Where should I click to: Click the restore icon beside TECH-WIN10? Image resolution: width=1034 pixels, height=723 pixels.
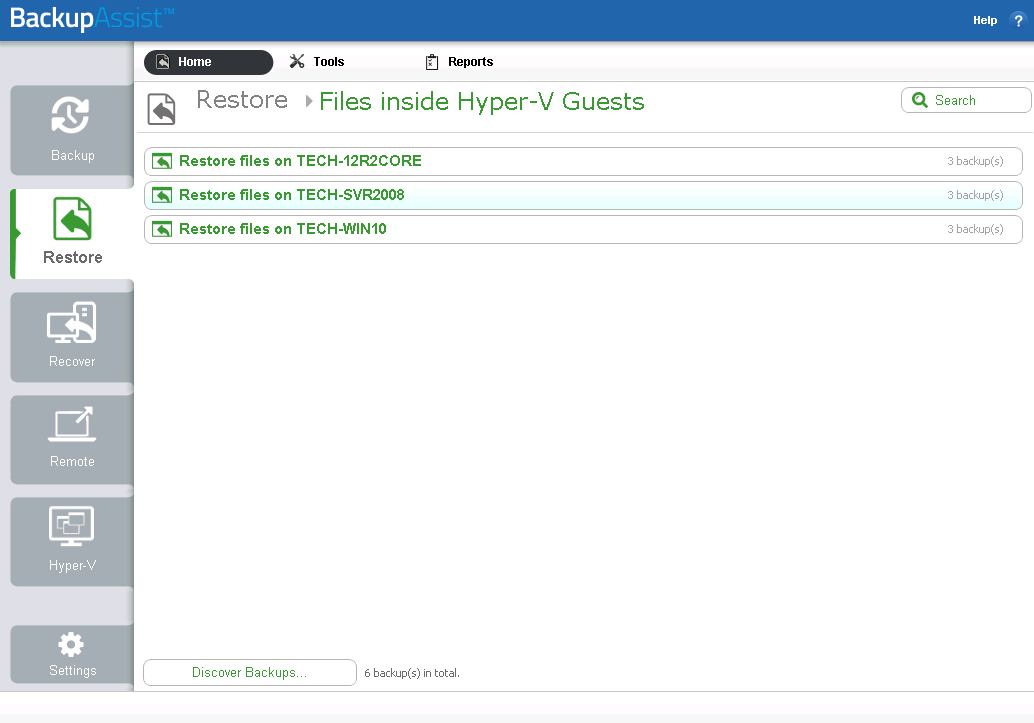click(x=162, y=229)
